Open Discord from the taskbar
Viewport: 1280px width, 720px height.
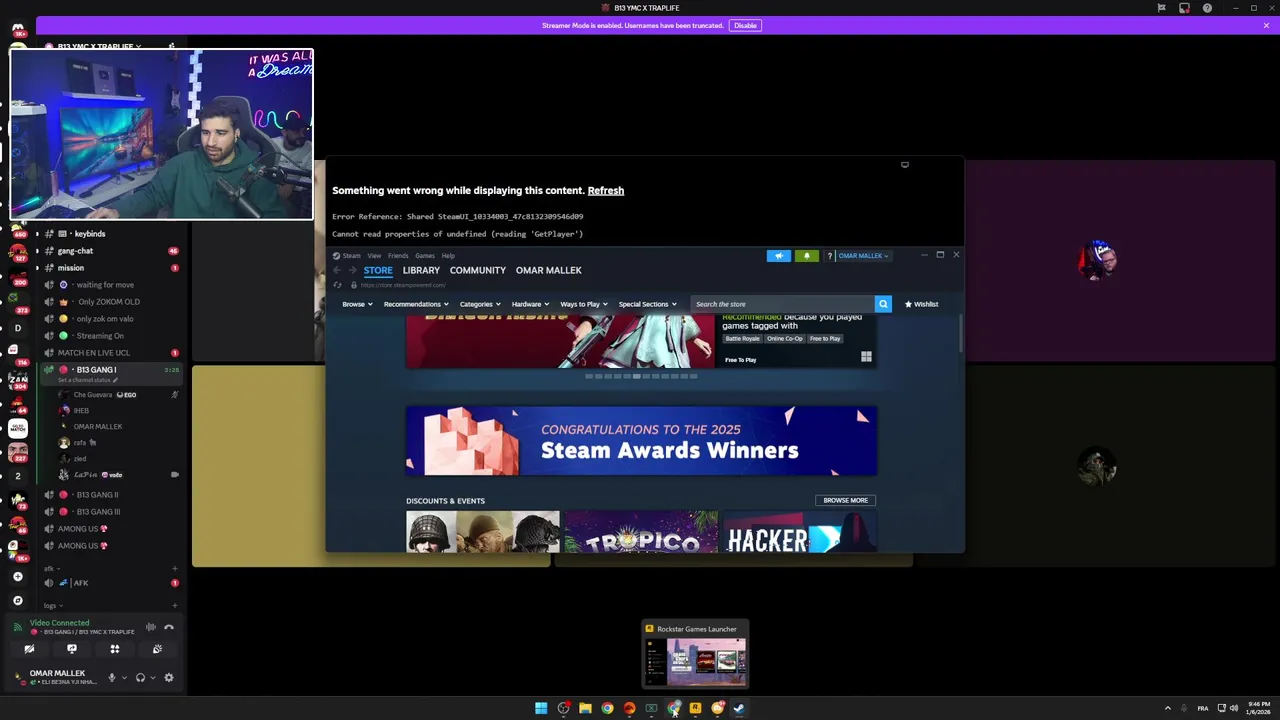[x=718, y=708]
